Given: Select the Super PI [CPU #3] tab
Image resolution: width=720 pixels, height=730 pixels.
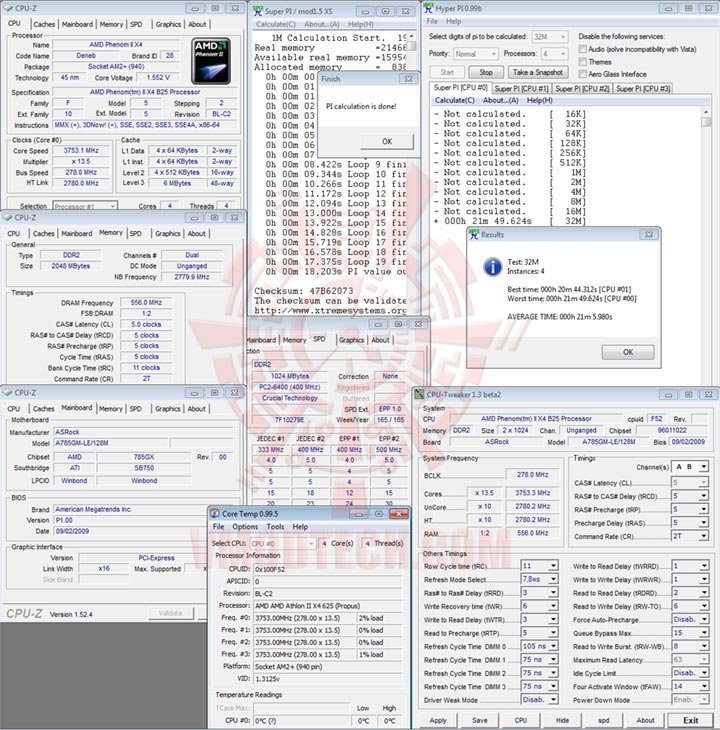Looking at the screenshot, I should [x=643, y=88].
